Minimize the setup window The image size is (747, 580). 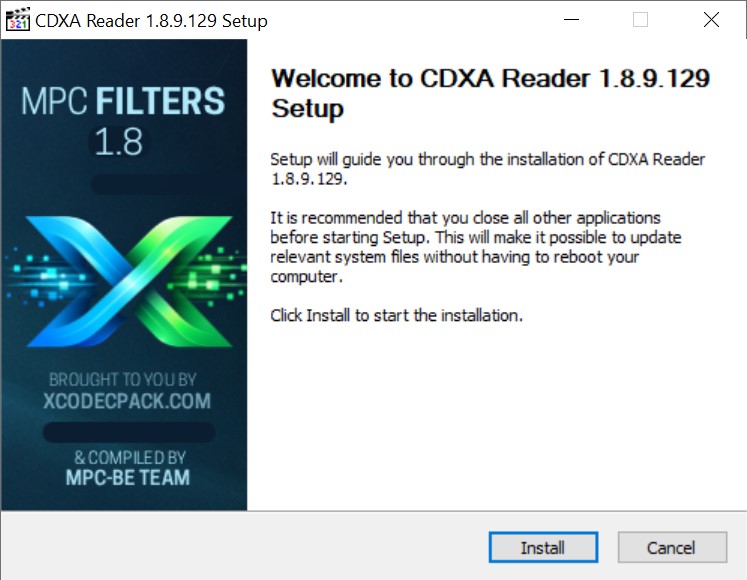tap(571, 20)
